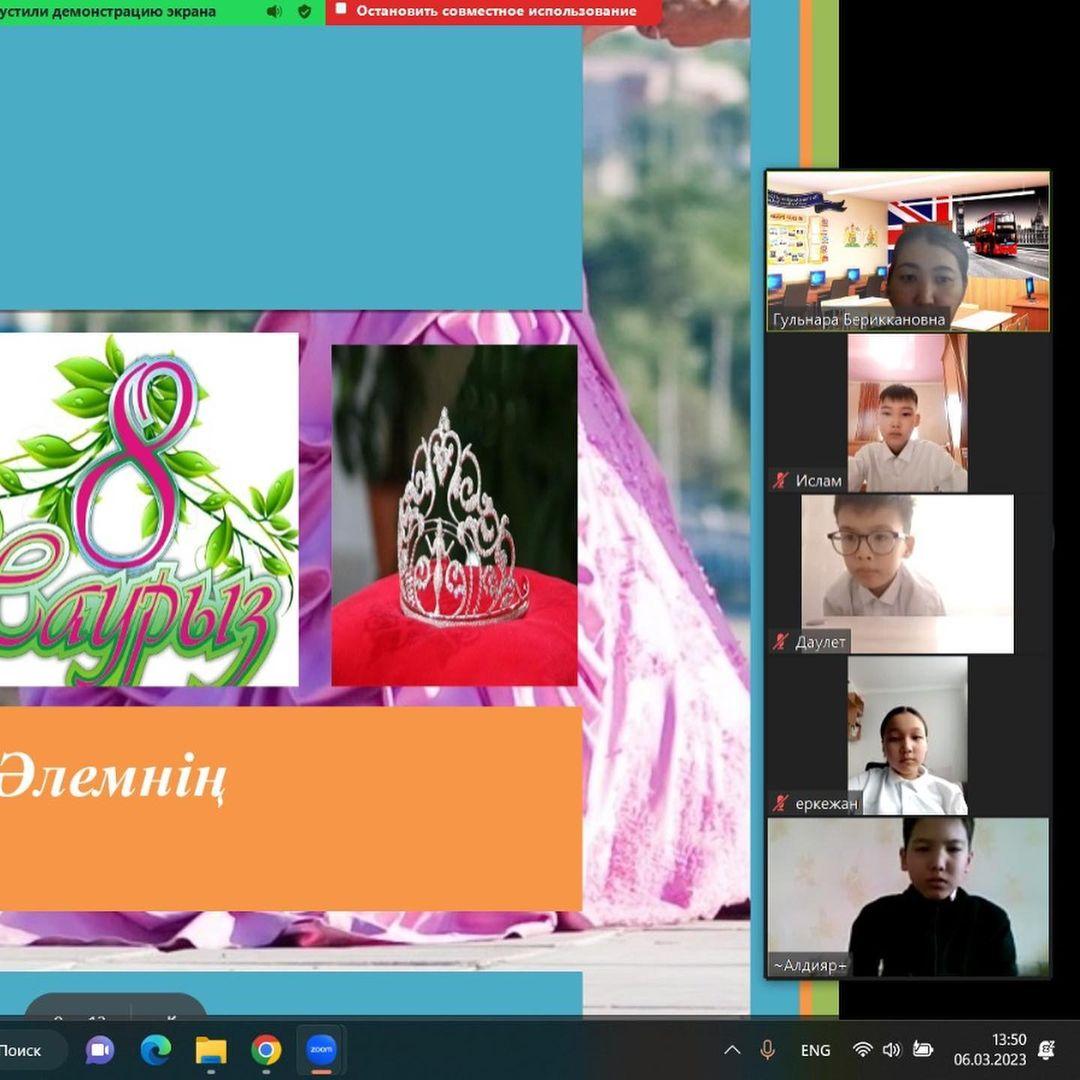Switch the ENG input language indicator
Image resolution: width=1080 pixels, height=1080 pixels.
816,1050
